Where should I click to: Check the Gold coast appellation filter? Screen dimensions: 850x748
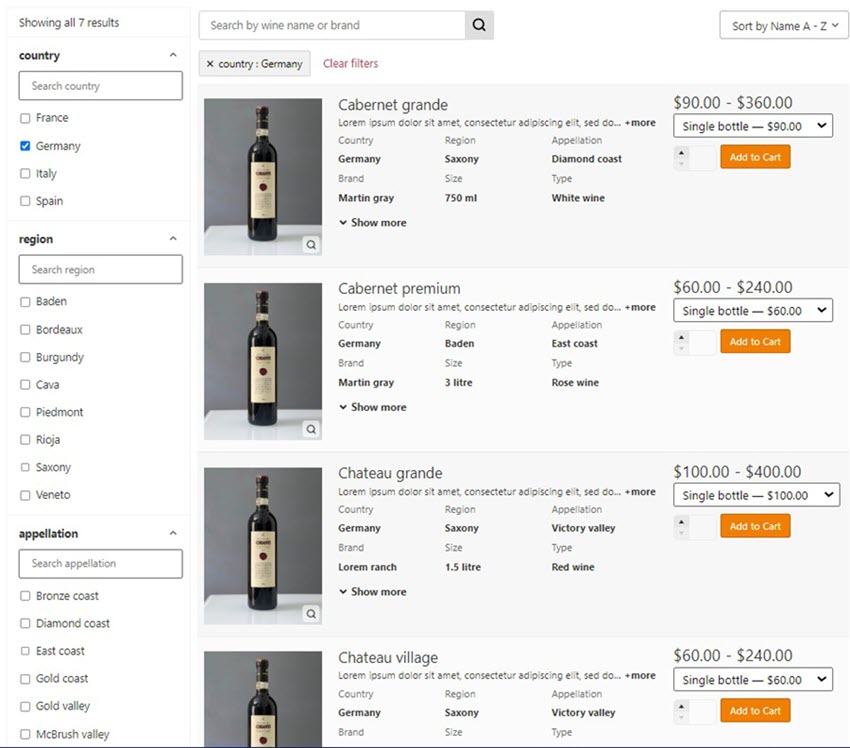click(x=25, y=679)
